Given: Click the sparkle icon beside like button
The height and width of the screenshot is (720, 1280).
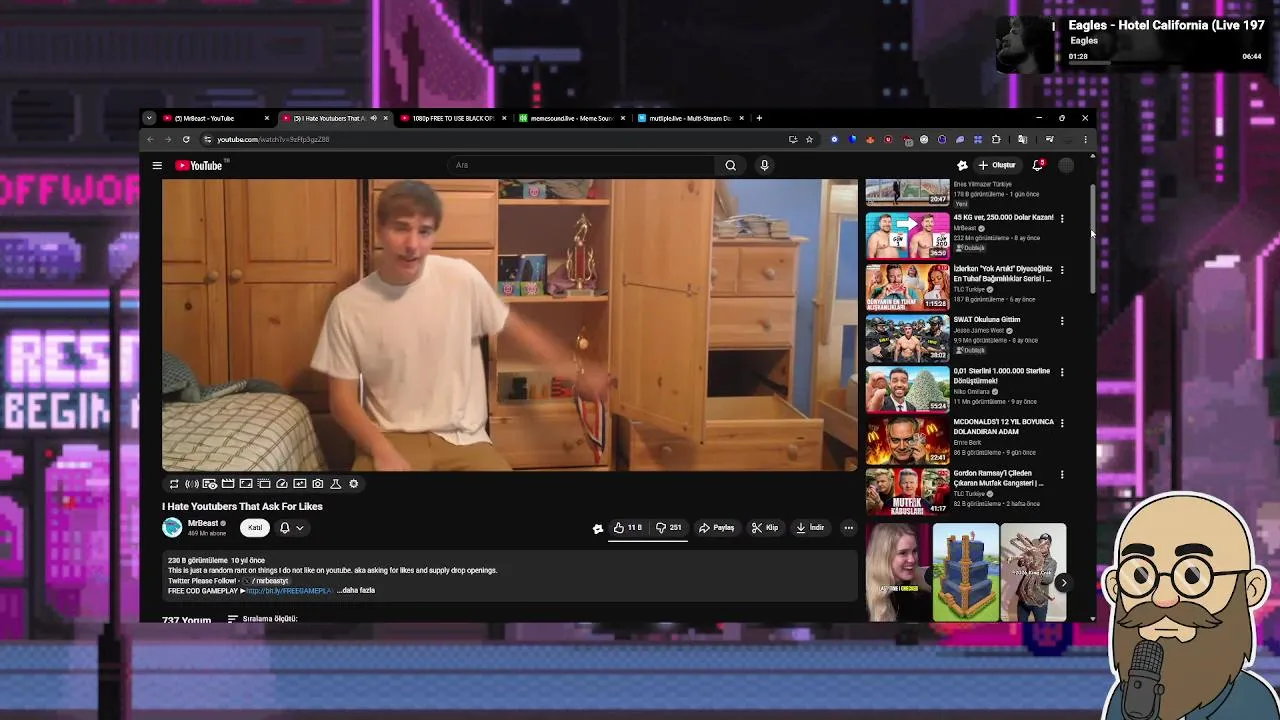Looking at the screenshot, I should click(598, 528).
